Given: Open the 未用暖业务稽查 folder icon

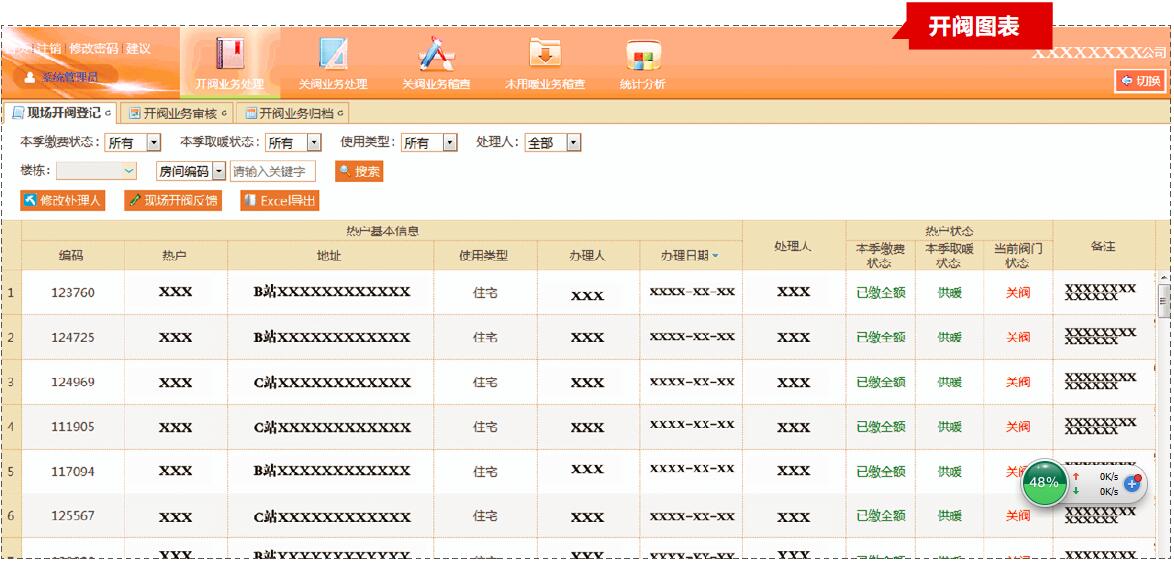Looking at the screenshot, I should pos(545,52).
